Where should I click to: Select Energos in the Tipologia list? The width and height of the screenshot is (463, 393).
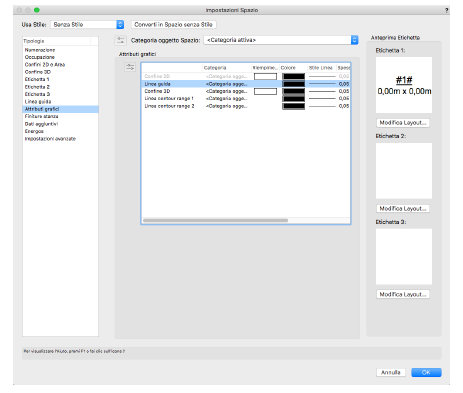tap(60, 131)
